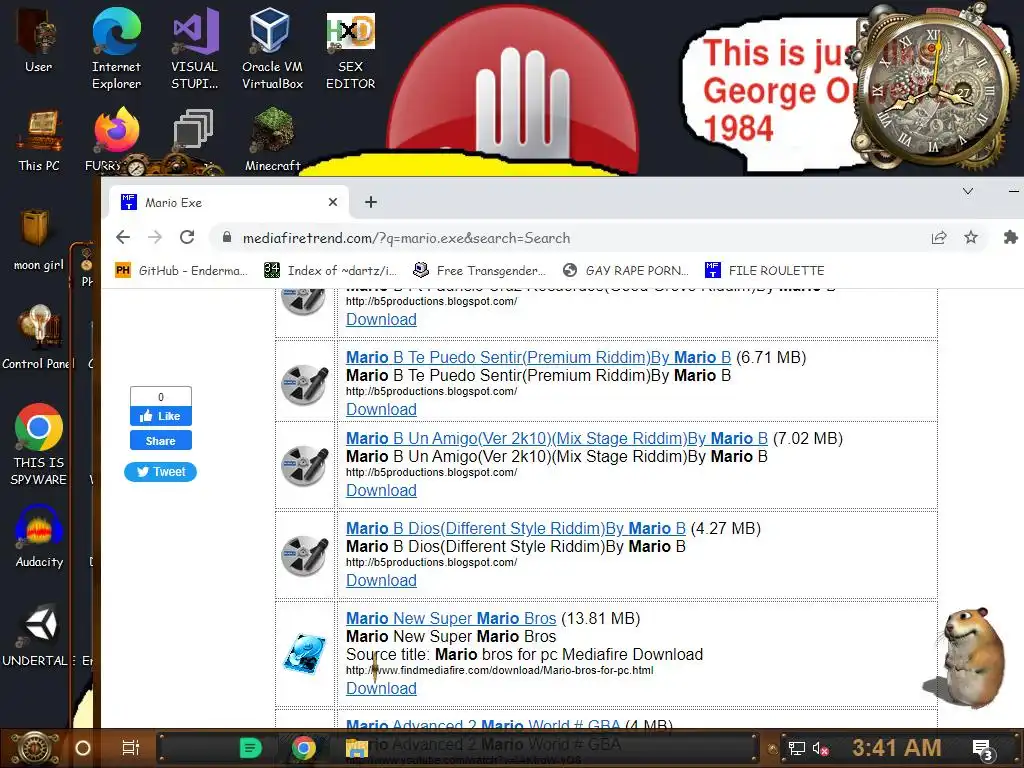Open Mario B Un Amigo title link

coord(556,438)
